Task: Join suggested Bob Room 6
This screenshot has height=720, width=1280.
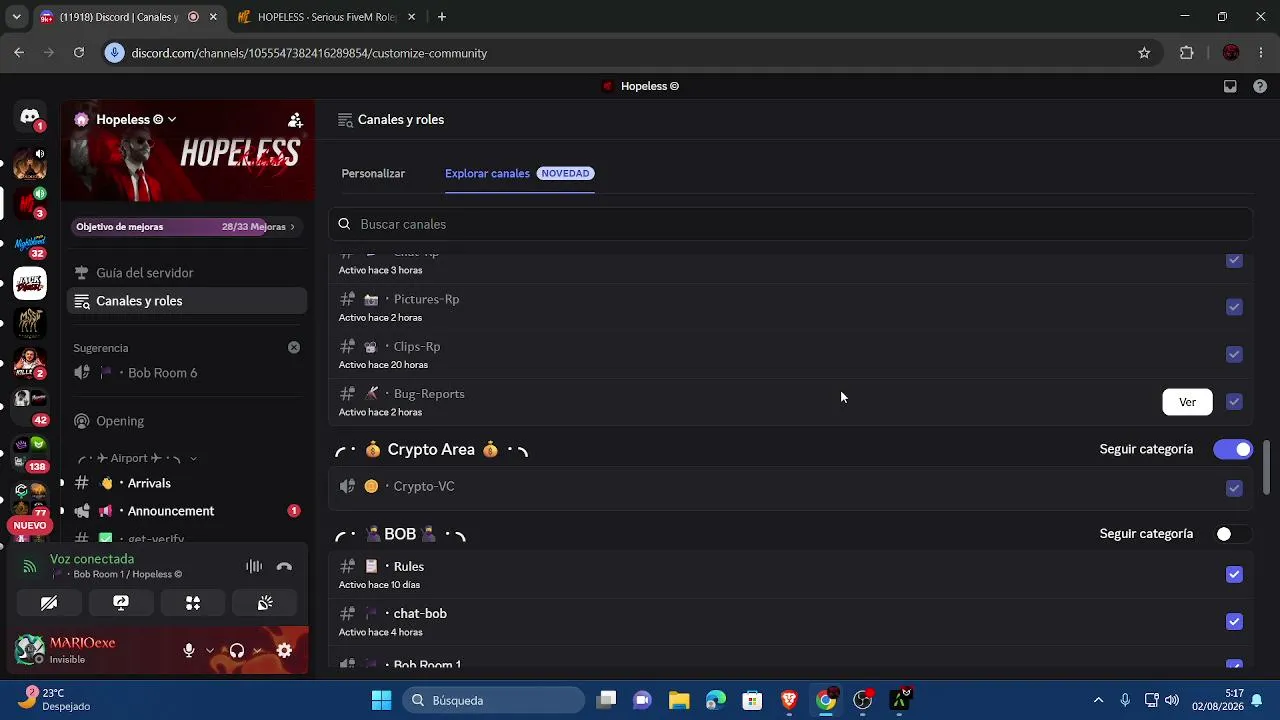Action: point(187,373)
